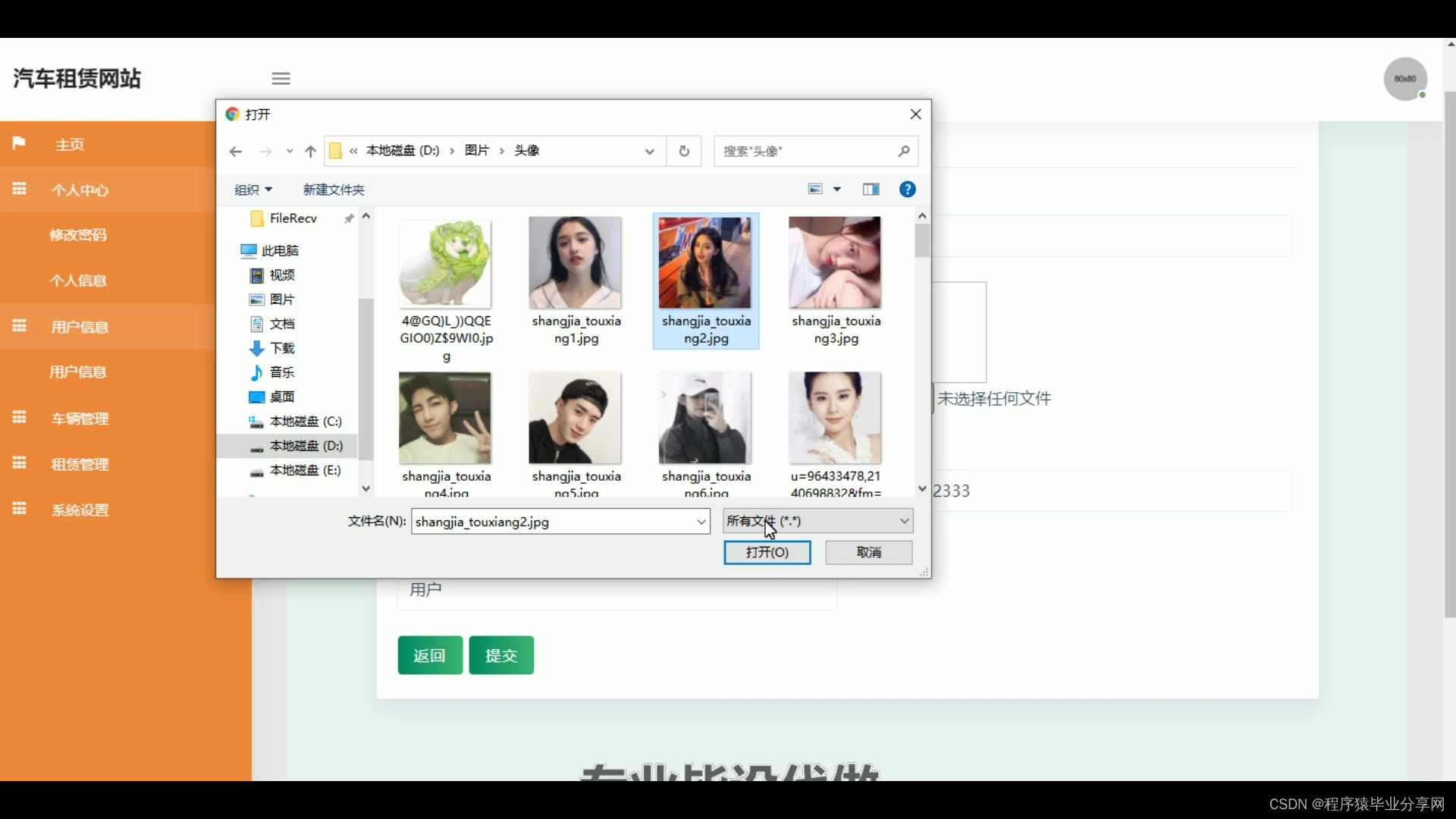Go up one folder level
Viewport: 1456px width, 819px height.
pyautogui.click(x=310, y=151)
